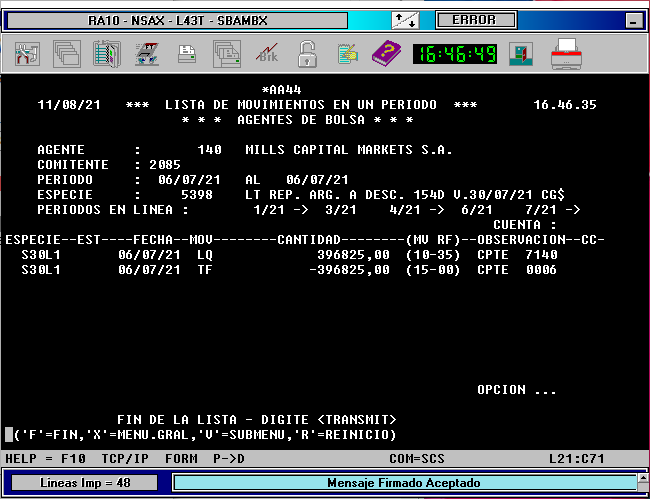Open the notebook list pages icon
The height and width of the screenshot is (499, 650).
[107, 54]
